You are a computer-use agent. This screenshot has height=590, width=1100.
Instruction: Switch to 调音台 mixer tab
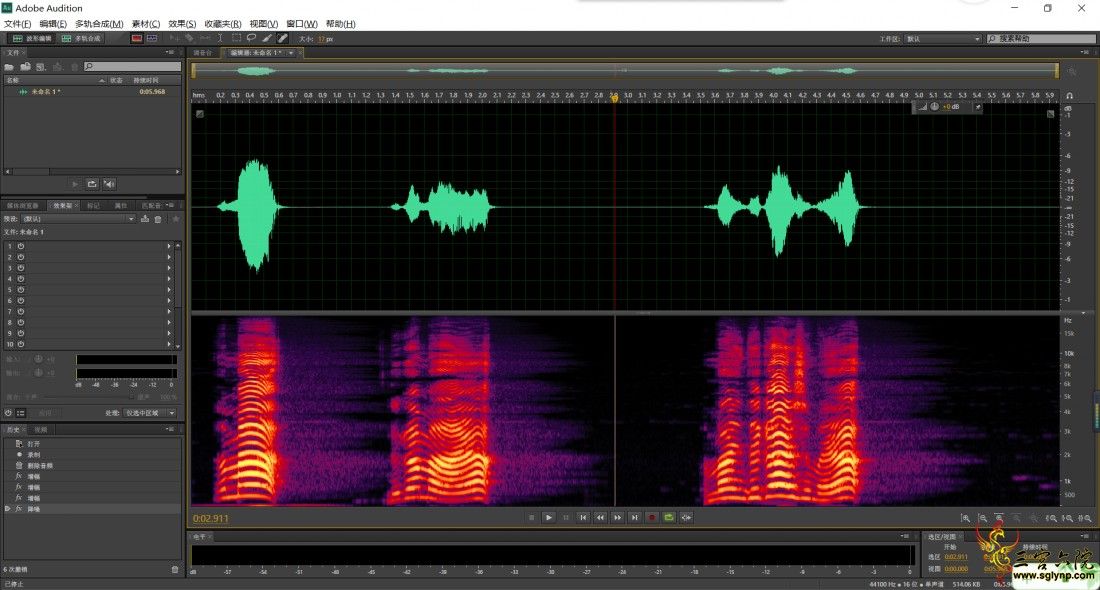(203, 53)
